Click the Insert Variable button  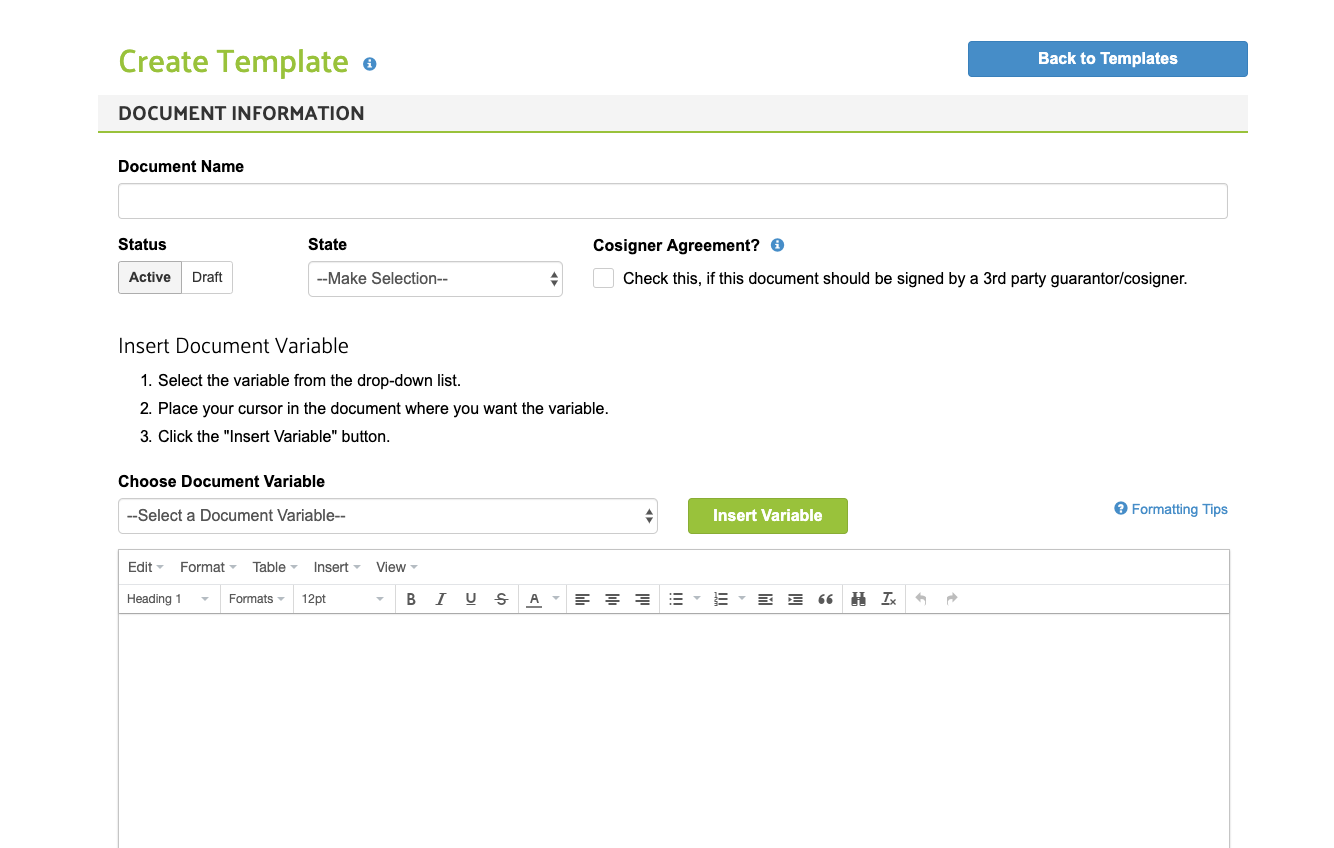point(767,516)
